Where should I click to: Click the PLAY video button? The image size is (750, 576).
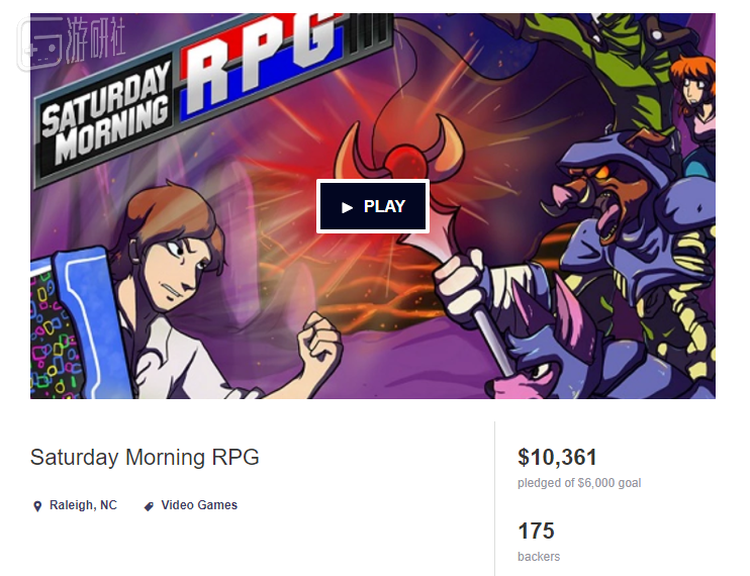coord(373,207)
